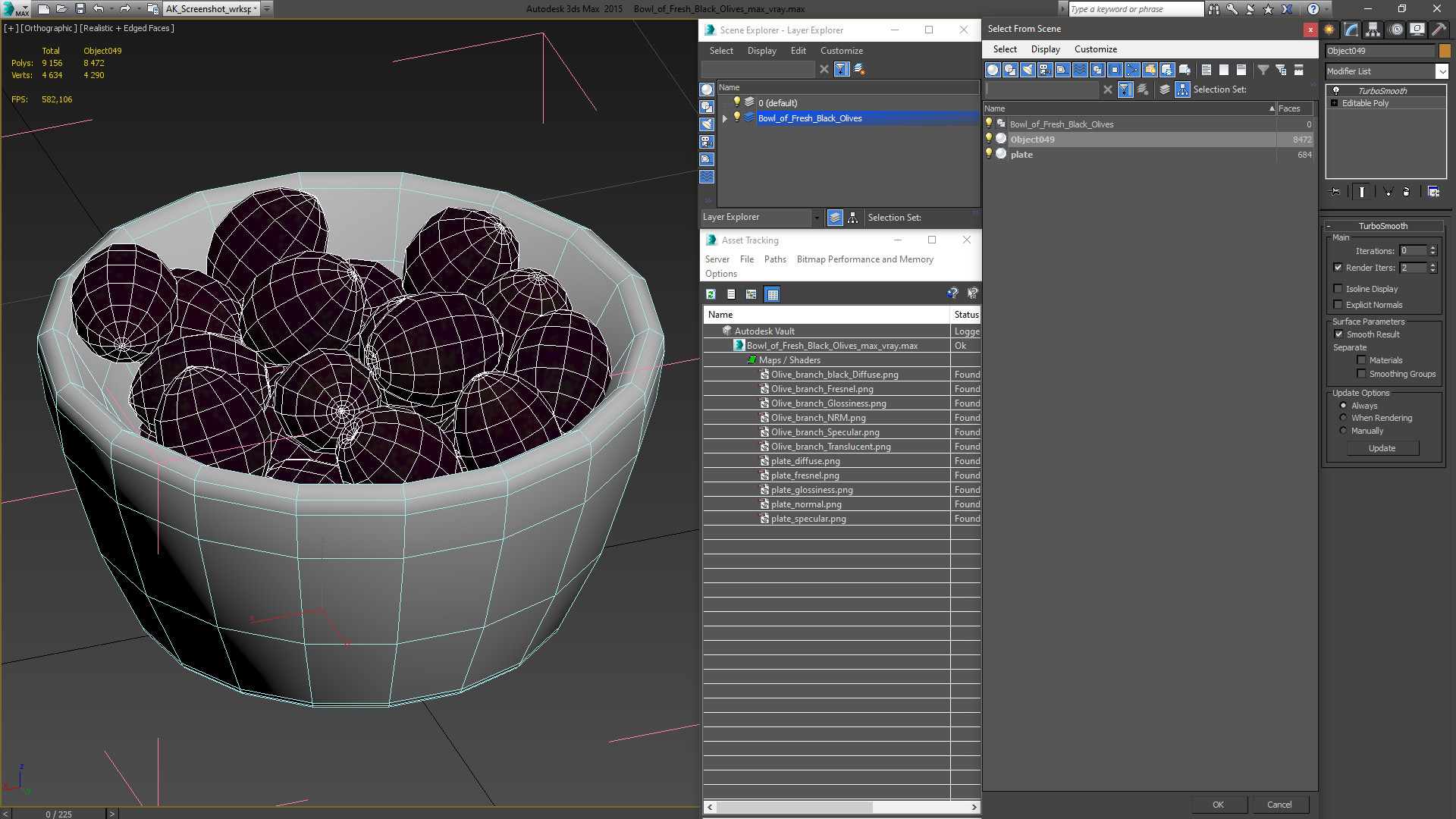Click the Redo arrow icon
Viewport: 1456px width, 819px height.
(x=125, y=9)
